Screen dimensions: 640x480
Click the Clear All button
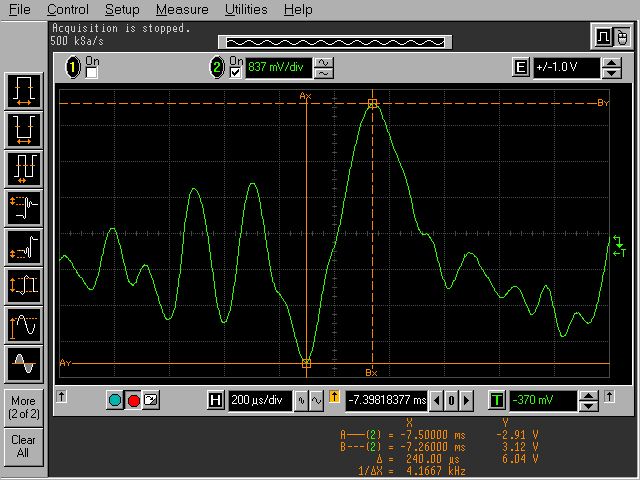24,446
